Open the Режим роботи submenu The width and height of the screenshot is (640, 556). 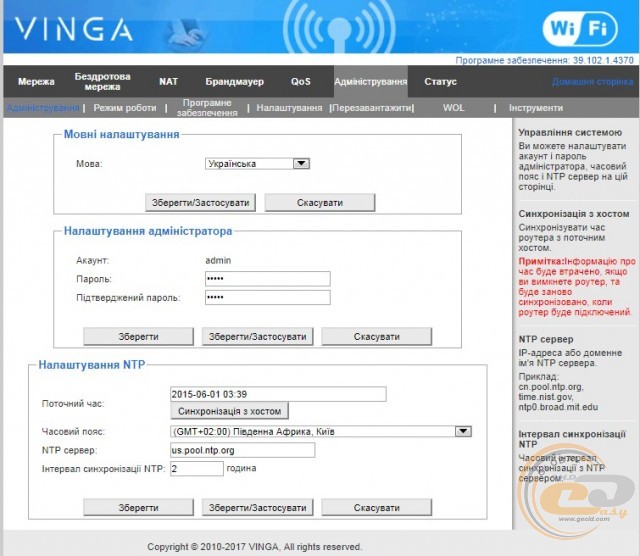[x=124, y=108]
